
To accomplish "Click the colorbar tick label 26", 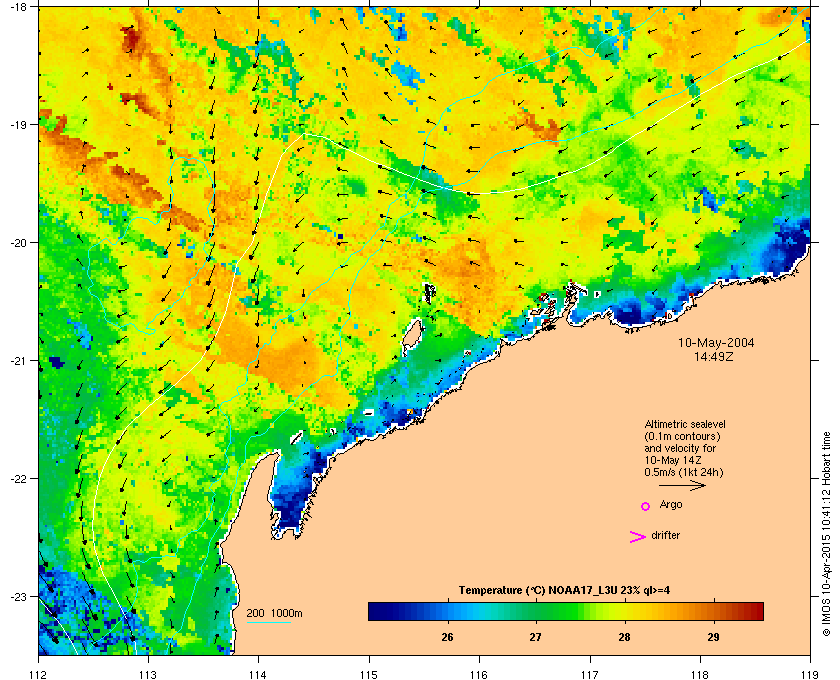I will click(447, 637).
